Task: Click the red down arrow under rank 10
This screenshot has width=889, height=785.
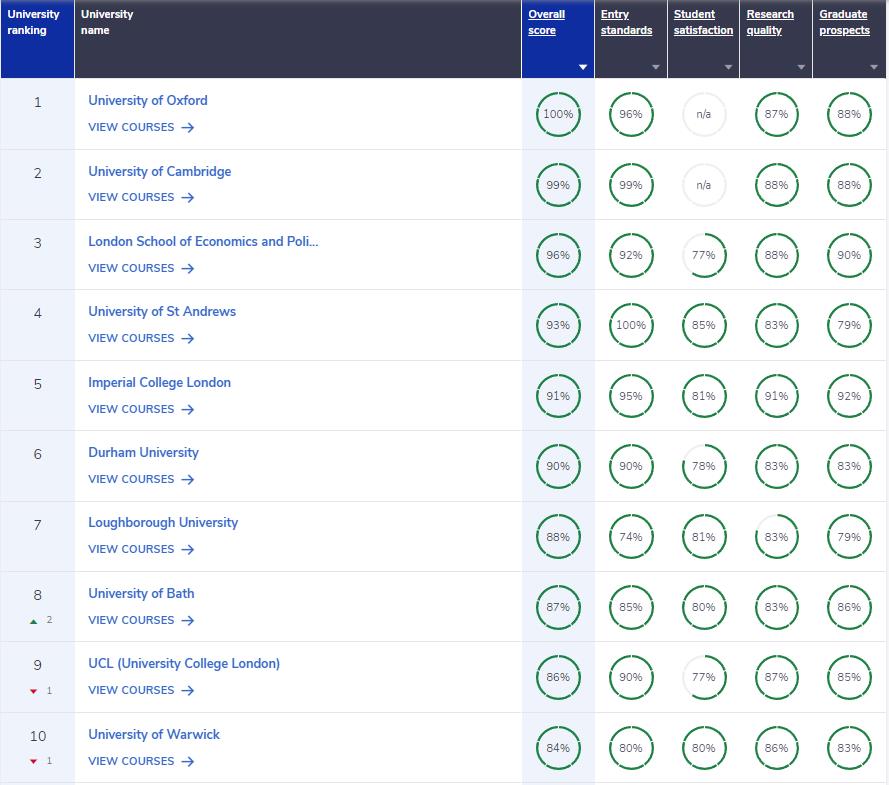Action: pyautogui.click(x=33, y=762)
